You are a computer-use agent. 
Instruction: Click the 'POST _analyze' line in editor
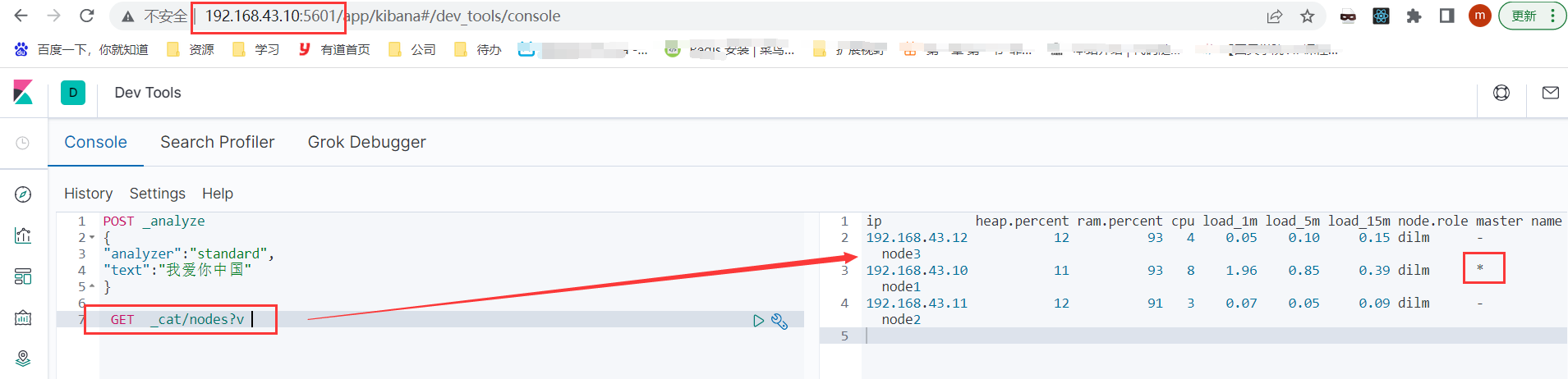[x=154, y=221]
